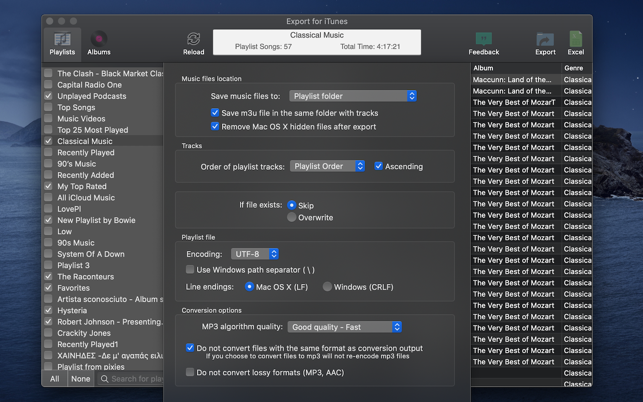Open the Order of playlist tracks dropdown
Screen dimensions: 643x402
[327, 166]
